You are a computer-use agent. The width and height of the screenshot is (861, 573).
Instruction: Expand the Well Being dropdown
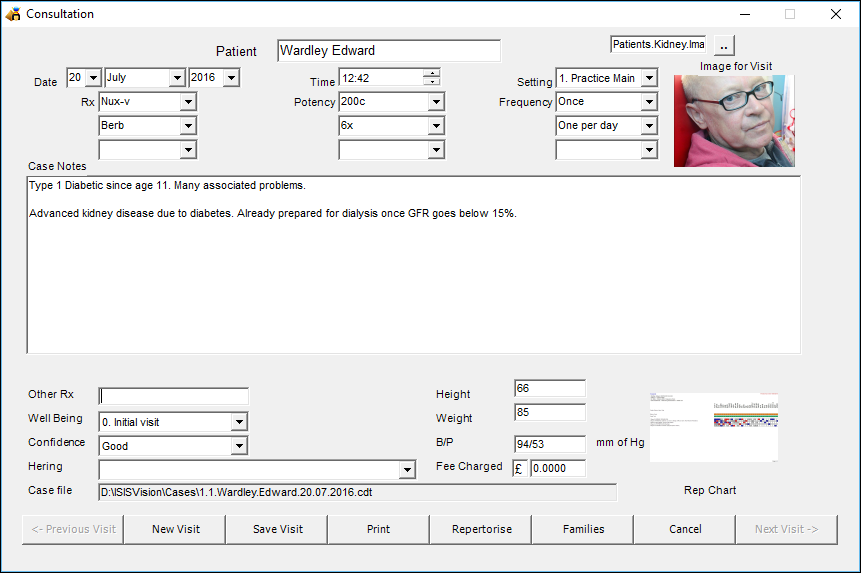pos(239,422)
